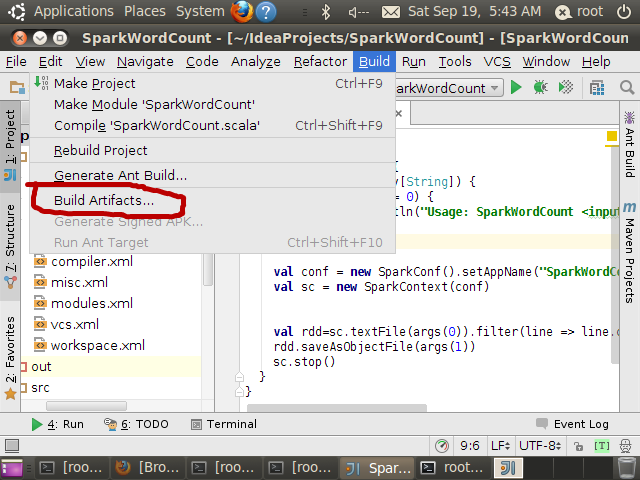
Task: Click the power save gauge icon
Action: coord(442,446)
